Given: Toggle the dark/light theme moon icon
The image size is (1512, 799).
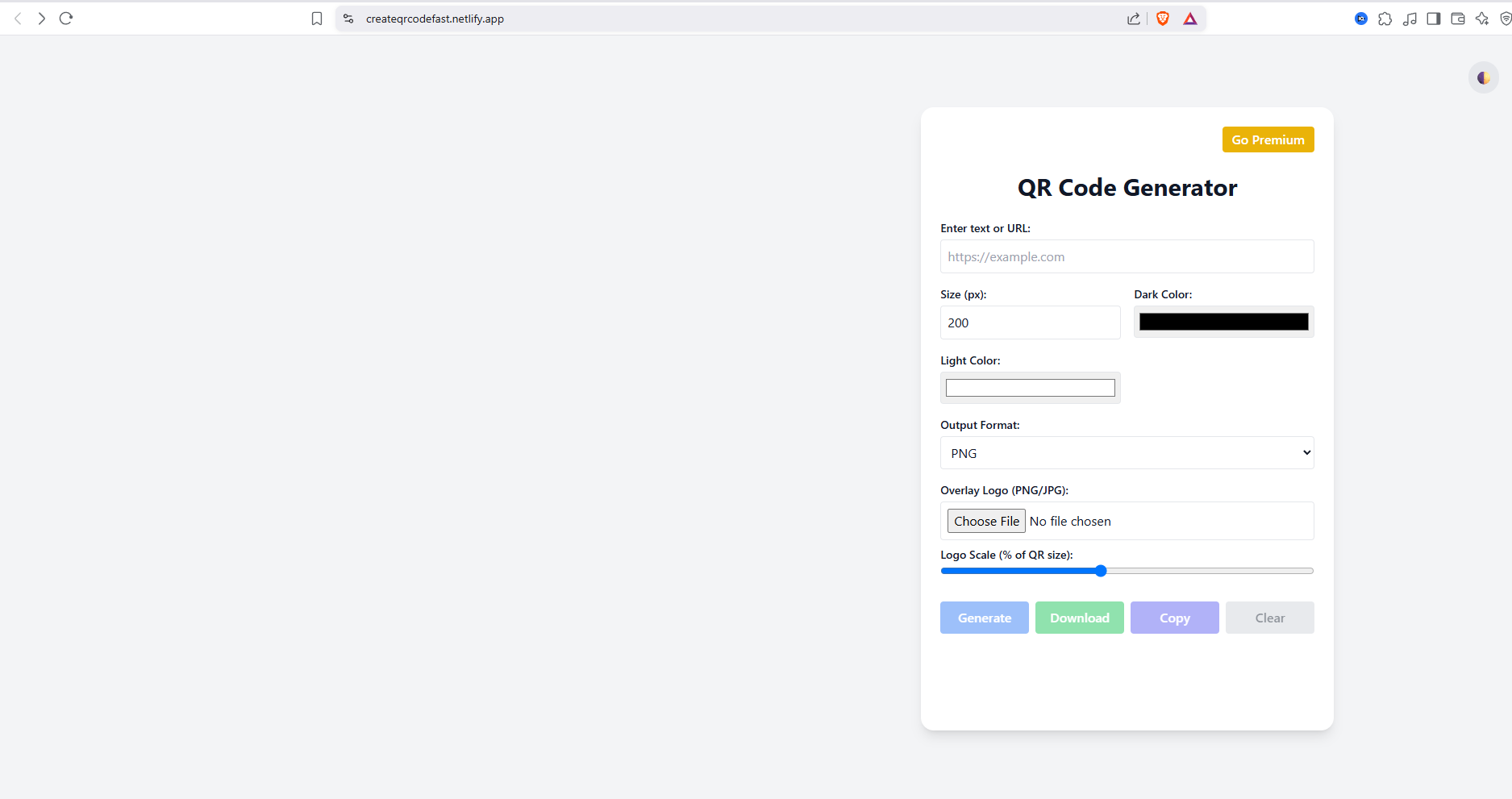Looking at the screenshot, I should pos(1483,78).
